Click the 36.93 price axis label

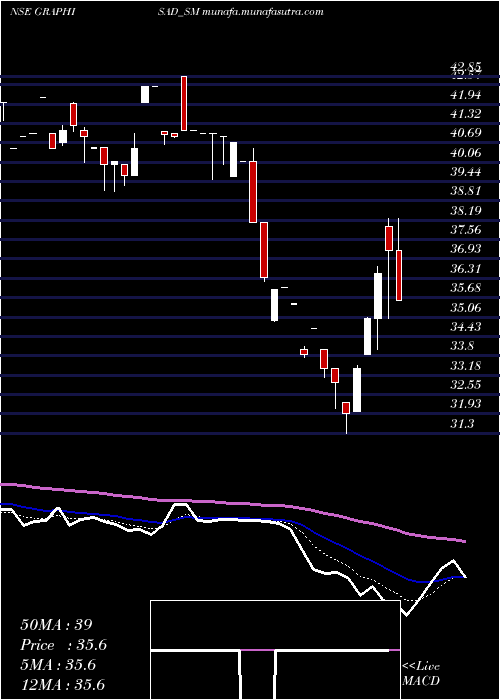pyautogui.click(x=466, y=249)
